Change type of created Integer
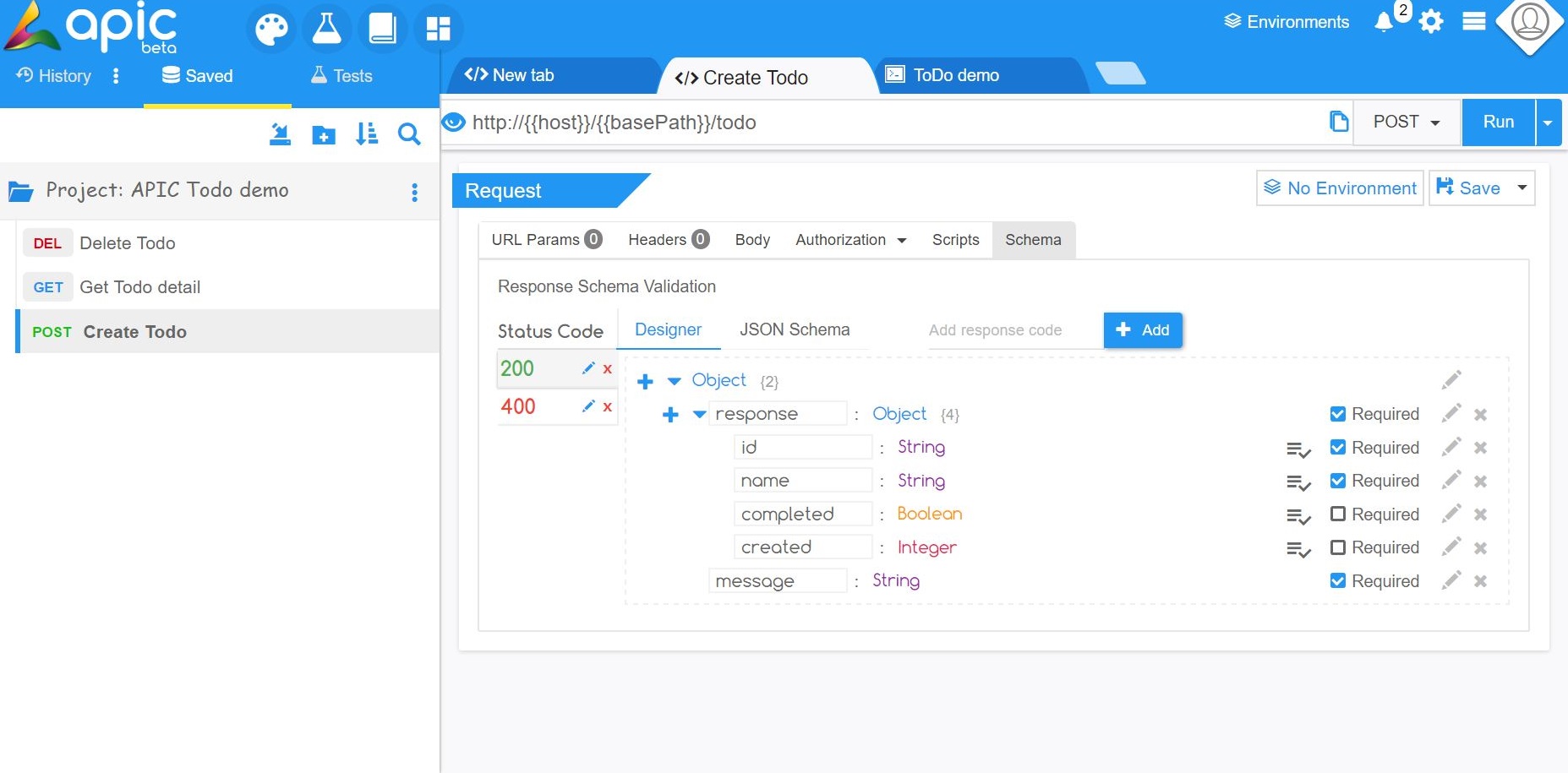Viewport: 1568px width, 773px height. 926,547
